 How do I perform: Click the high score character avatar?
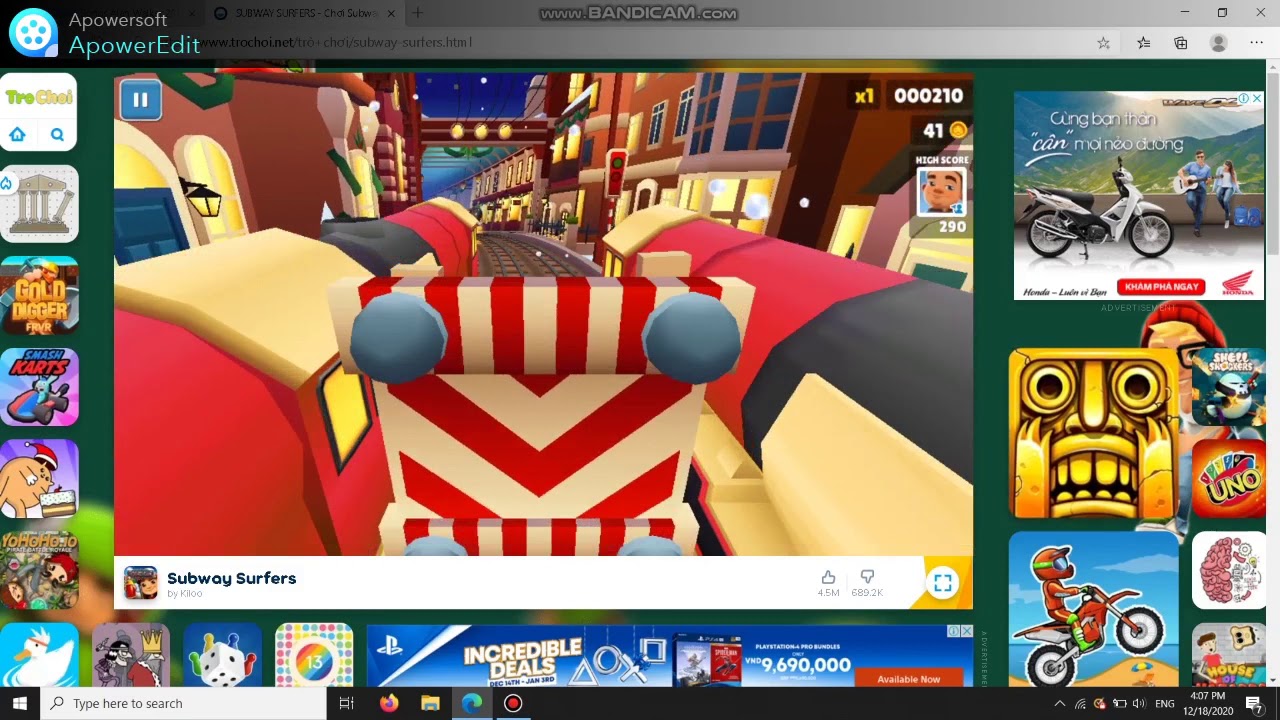pos(941,192)
